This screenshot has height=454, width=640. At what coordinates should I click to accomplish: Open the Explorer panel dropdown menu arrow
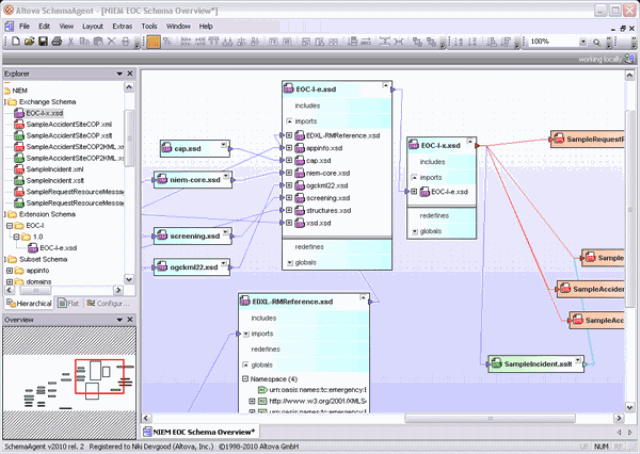point(120,73)
